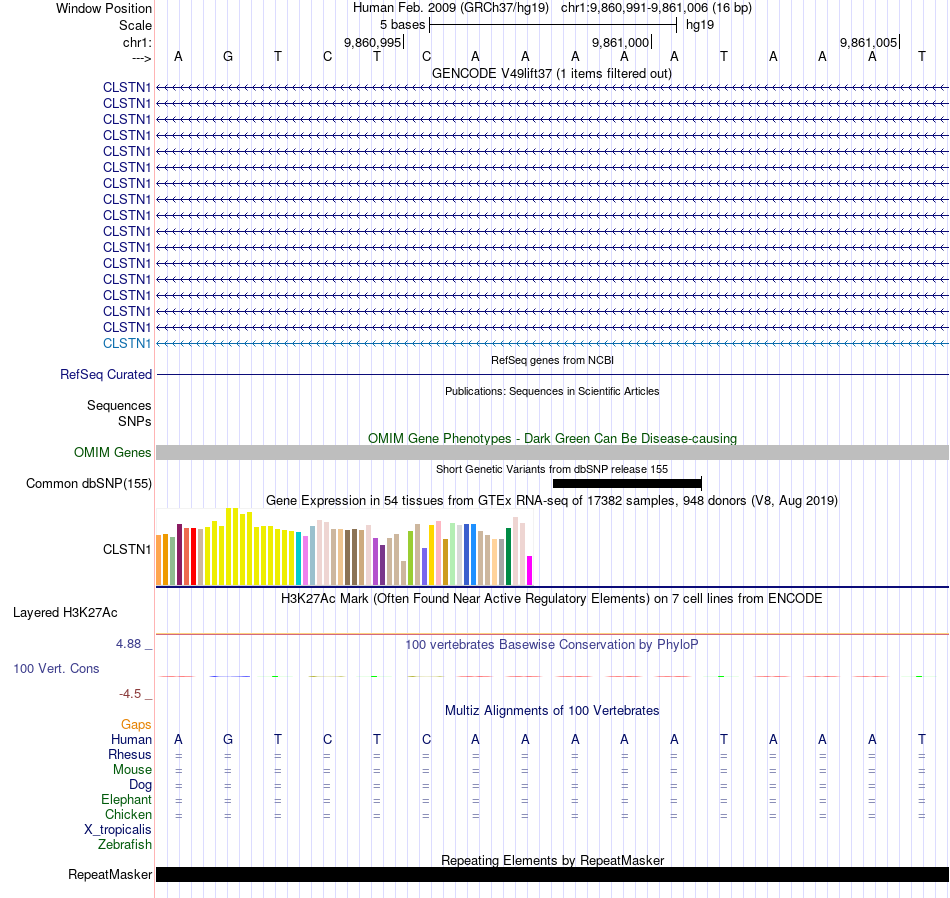The height and width of the screenshot is (898, 950).
Task: Click the 4.88 conservation scale maximum
Action: (128, 644)
